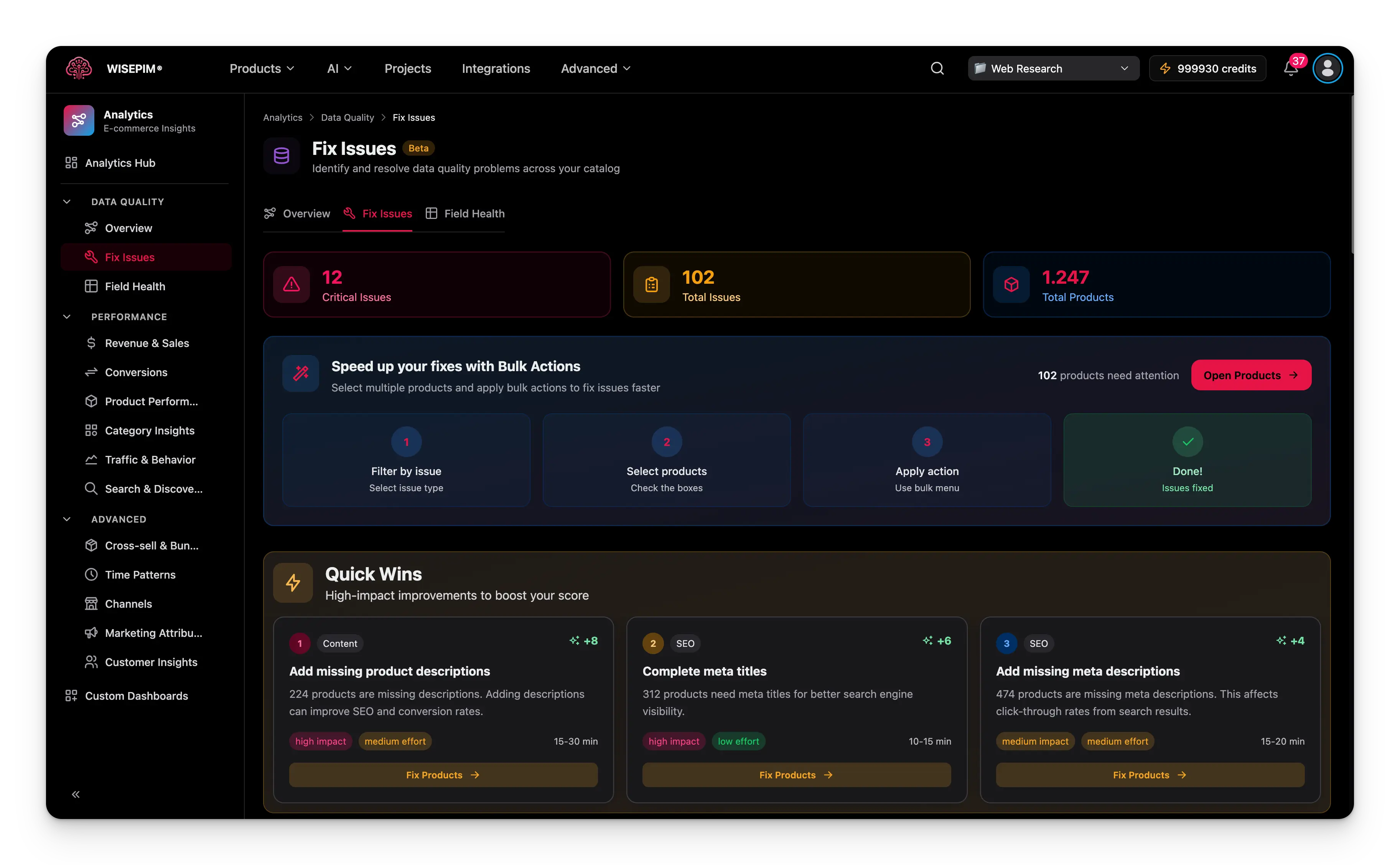1400x865 pixels.
Task: Collapse the Data Quality section
Action: [x=66, y=201]
